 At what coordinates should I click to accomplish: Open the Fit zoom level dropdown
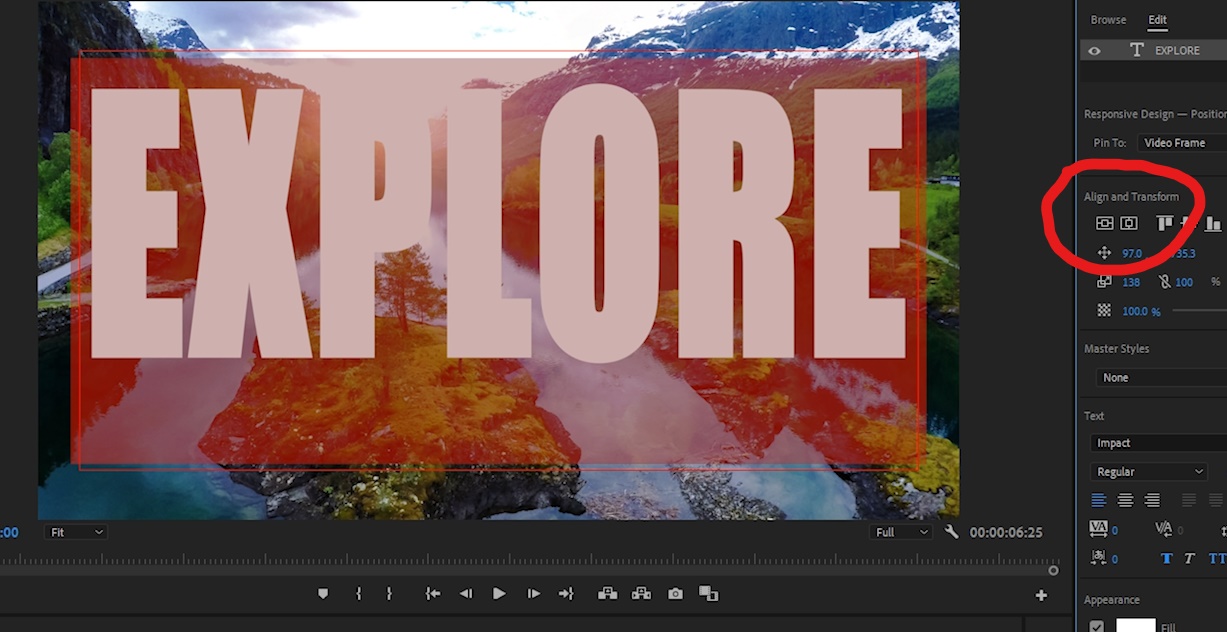(x=76, y=532)
